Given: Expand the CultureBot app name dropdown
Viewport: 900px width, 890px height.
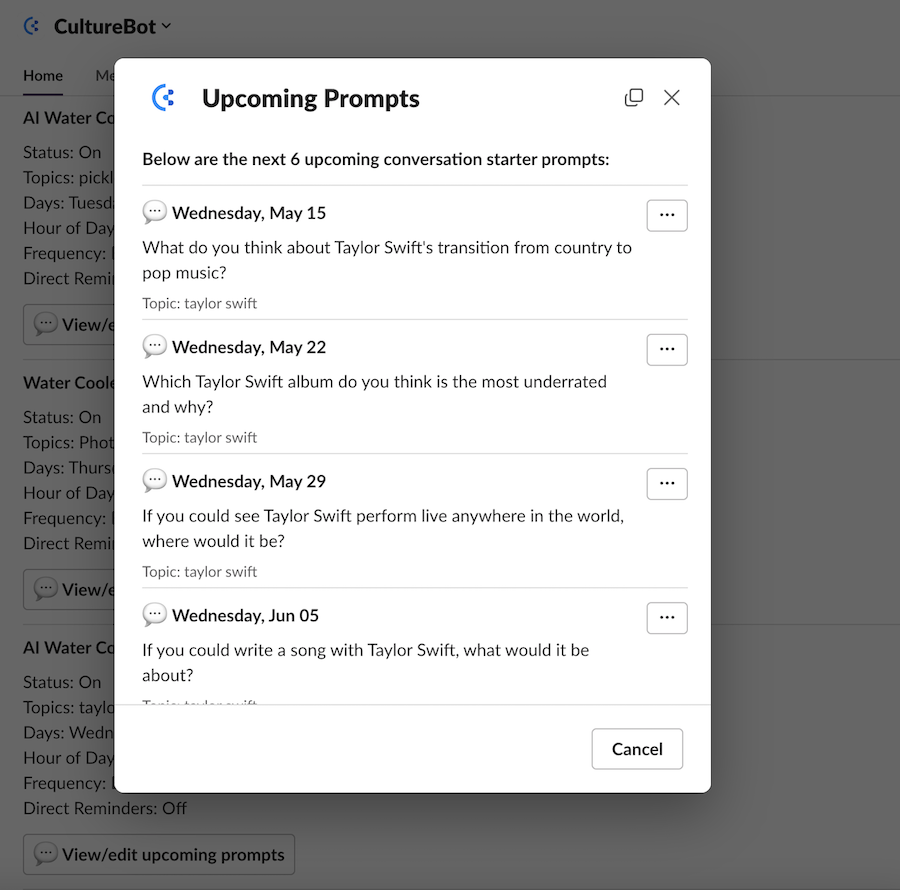Looking at the screenshot, I should [x=166, y=26].
